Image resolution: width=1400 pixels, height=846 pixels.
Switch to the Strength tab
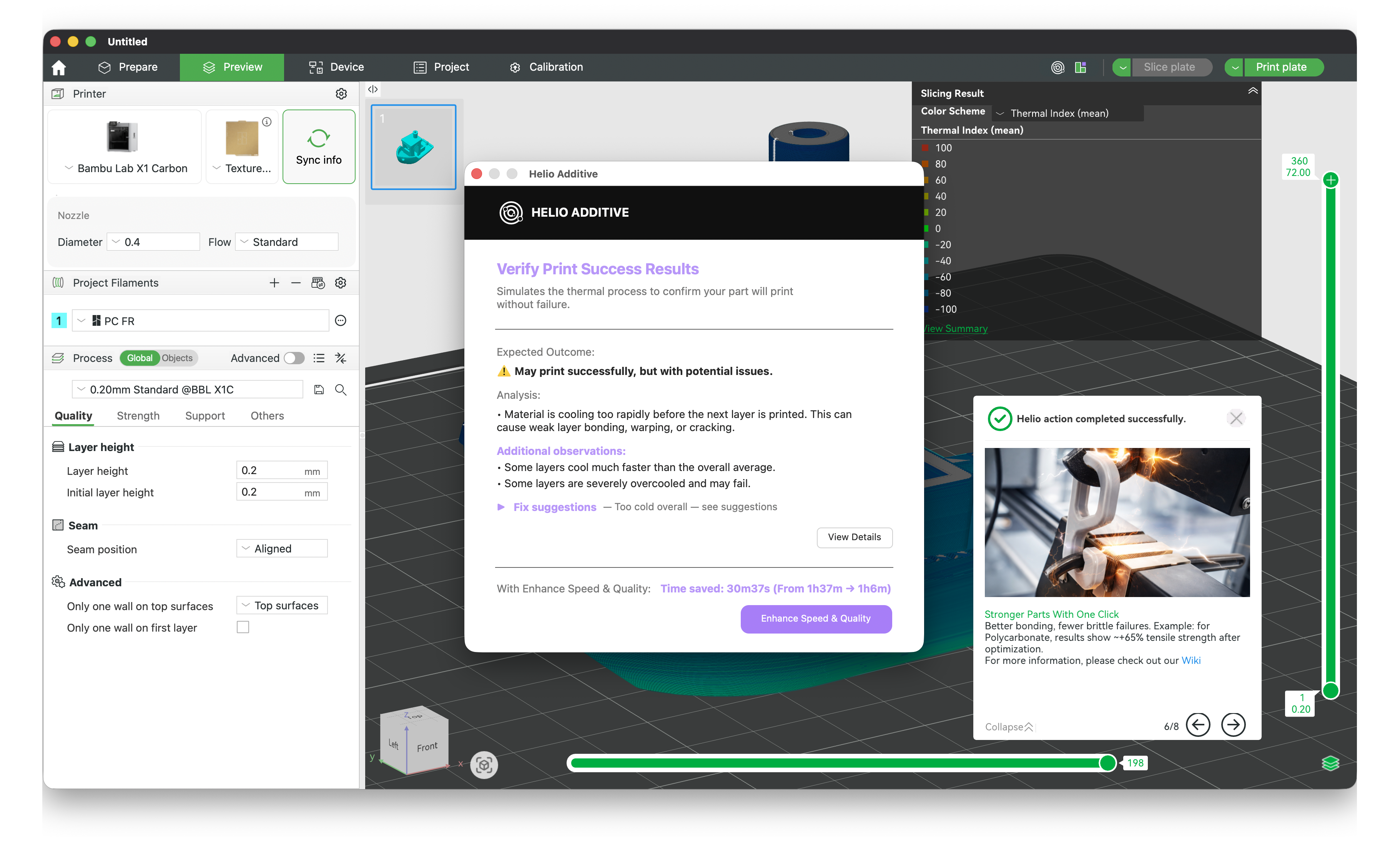point(138,416)
